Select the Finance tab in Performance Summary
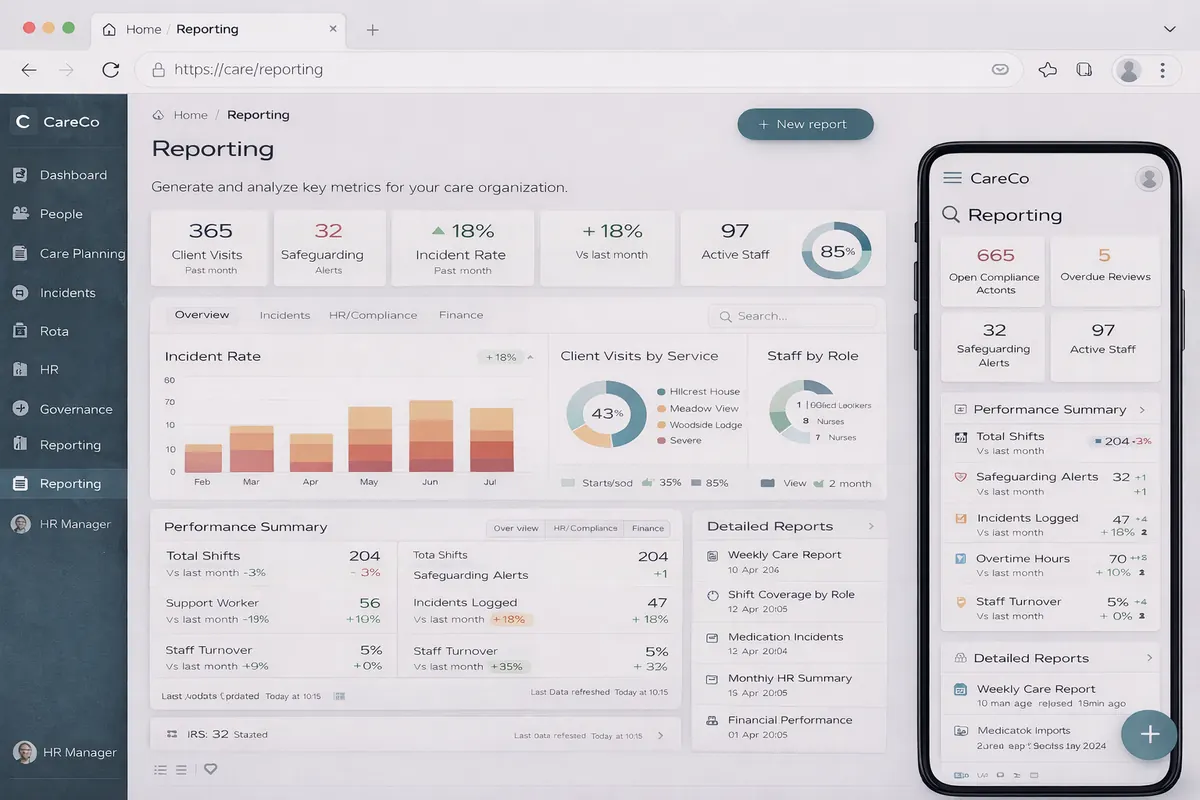 click(x=647, y=528)
